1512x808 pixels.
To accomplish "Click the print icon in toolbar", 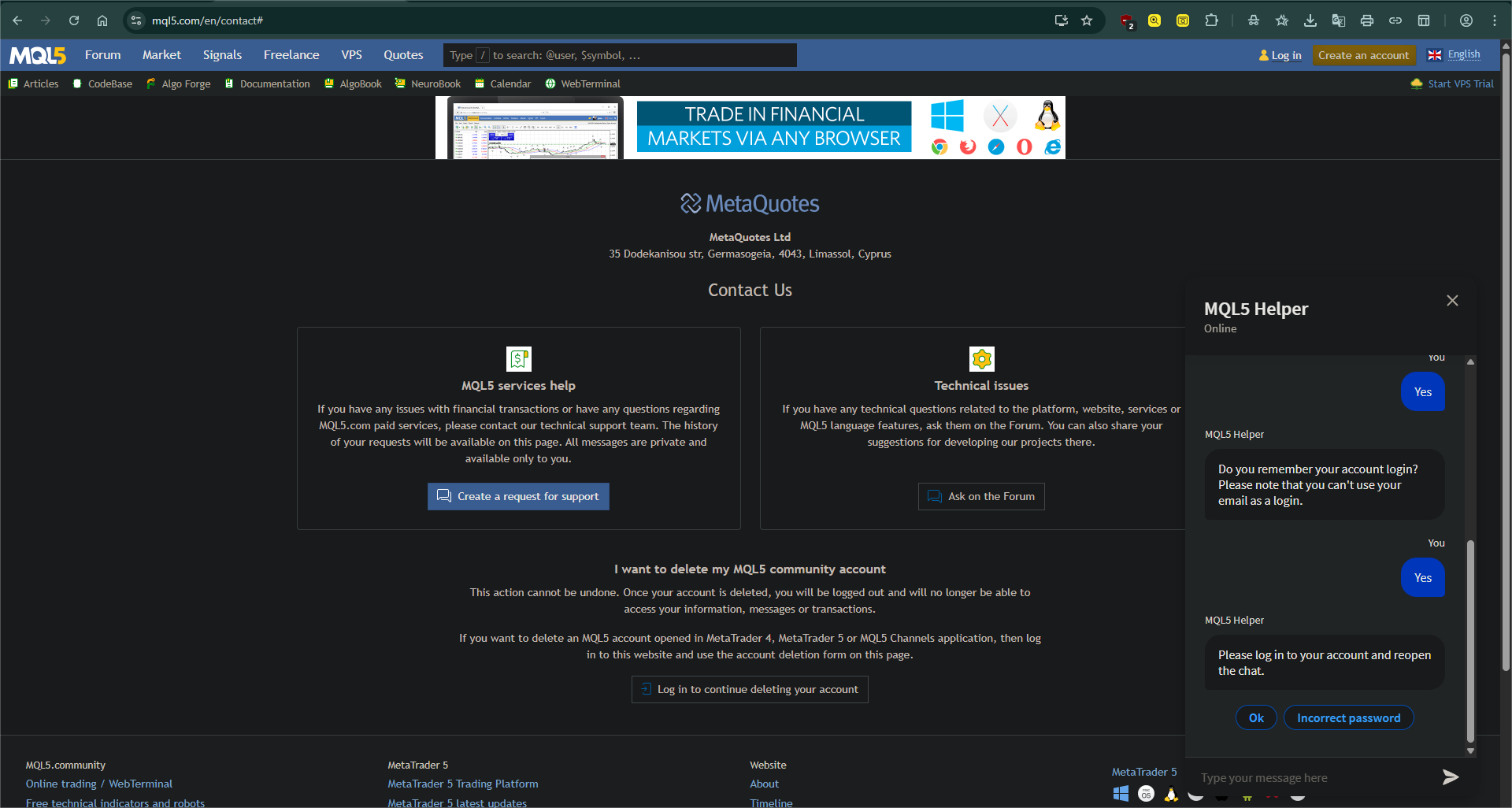I will (1367, 20).
